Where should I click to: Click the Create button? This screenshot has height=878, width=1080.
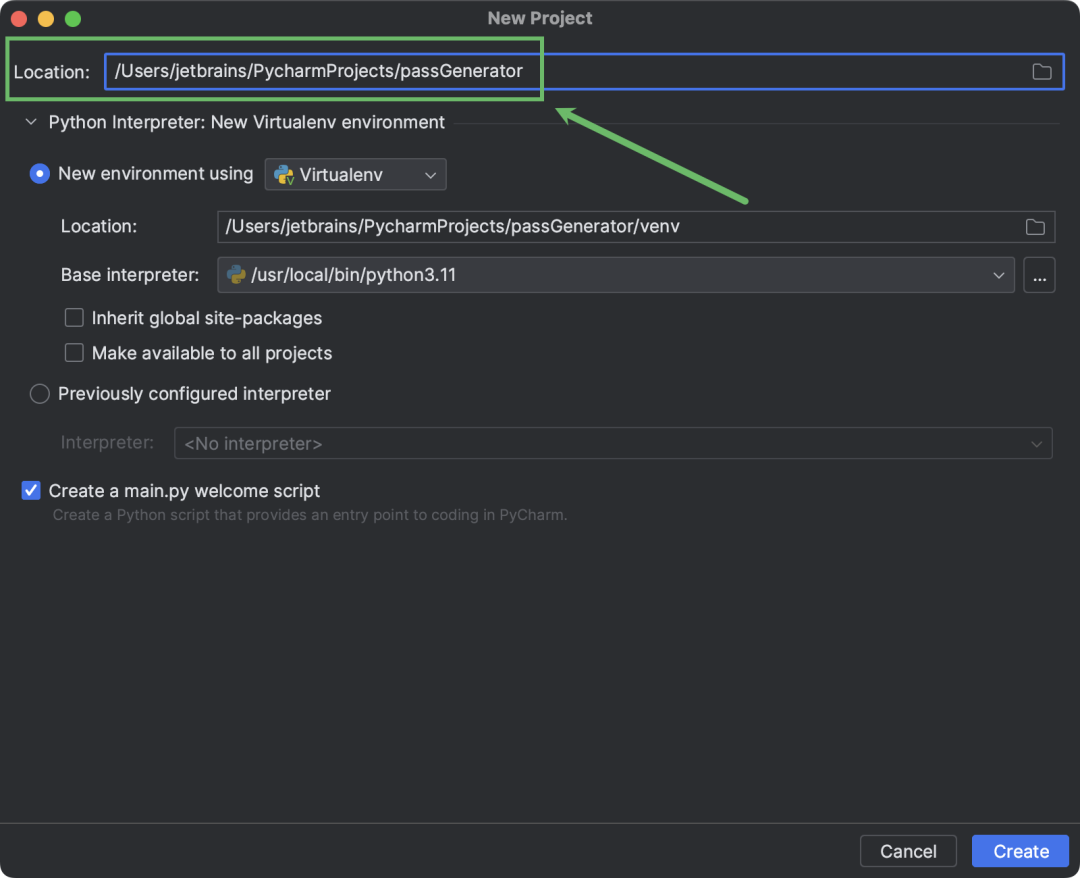[1020, 851]
